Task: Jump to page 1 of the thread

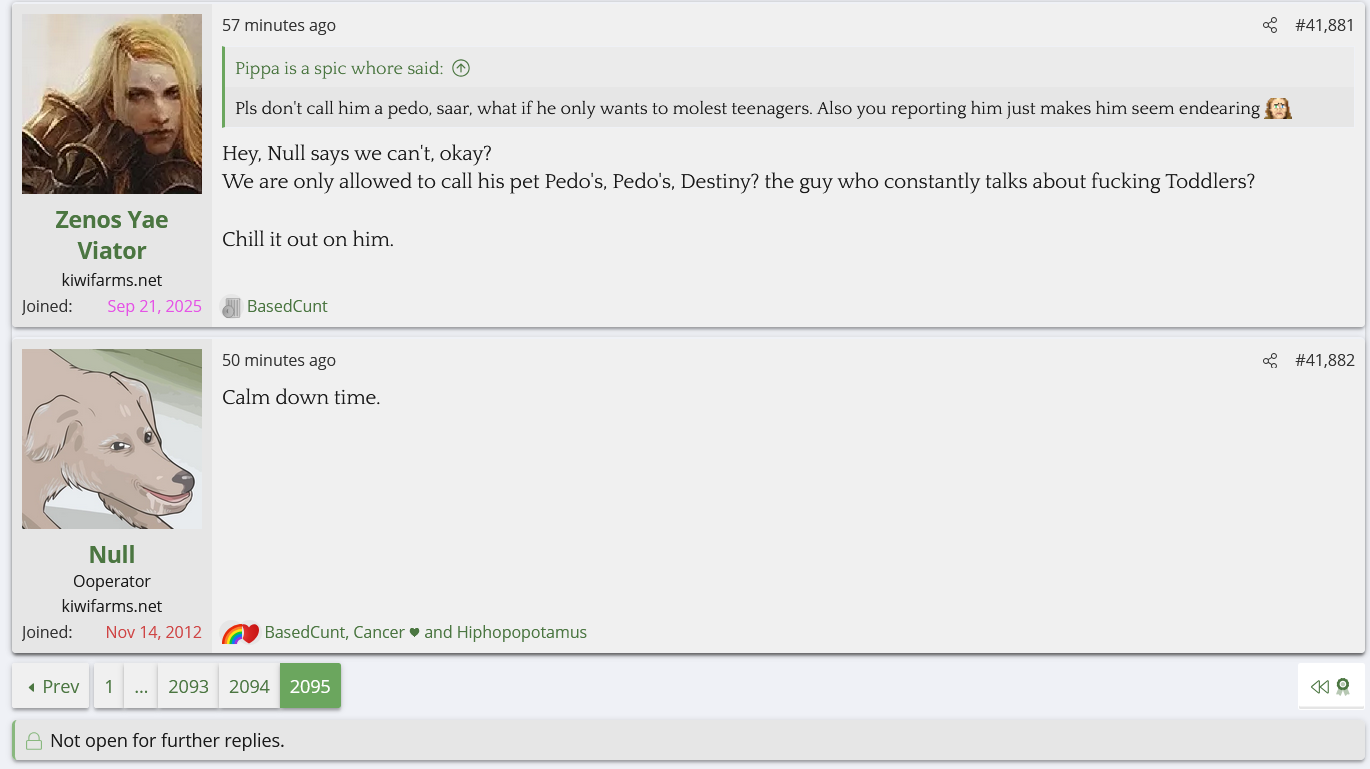Action: coord(109,686)
